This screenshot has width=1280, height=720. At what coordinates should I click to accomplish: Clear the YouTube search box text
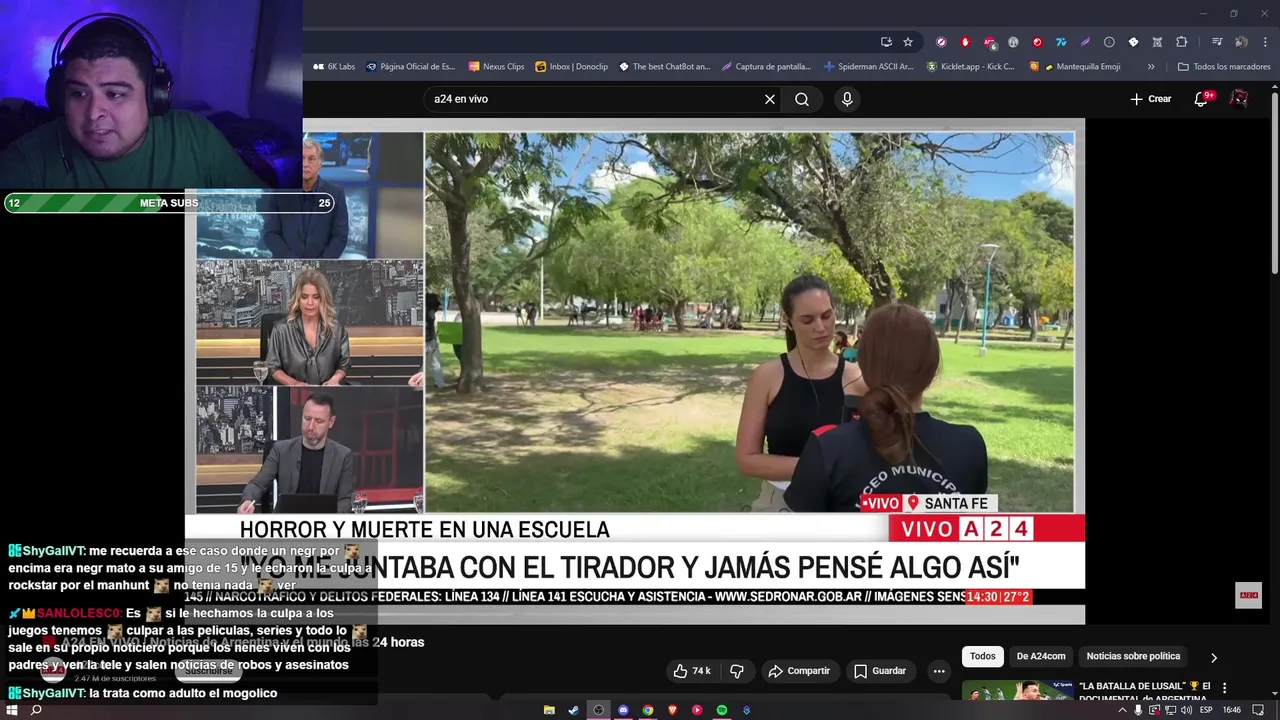[x=770, y=99]
